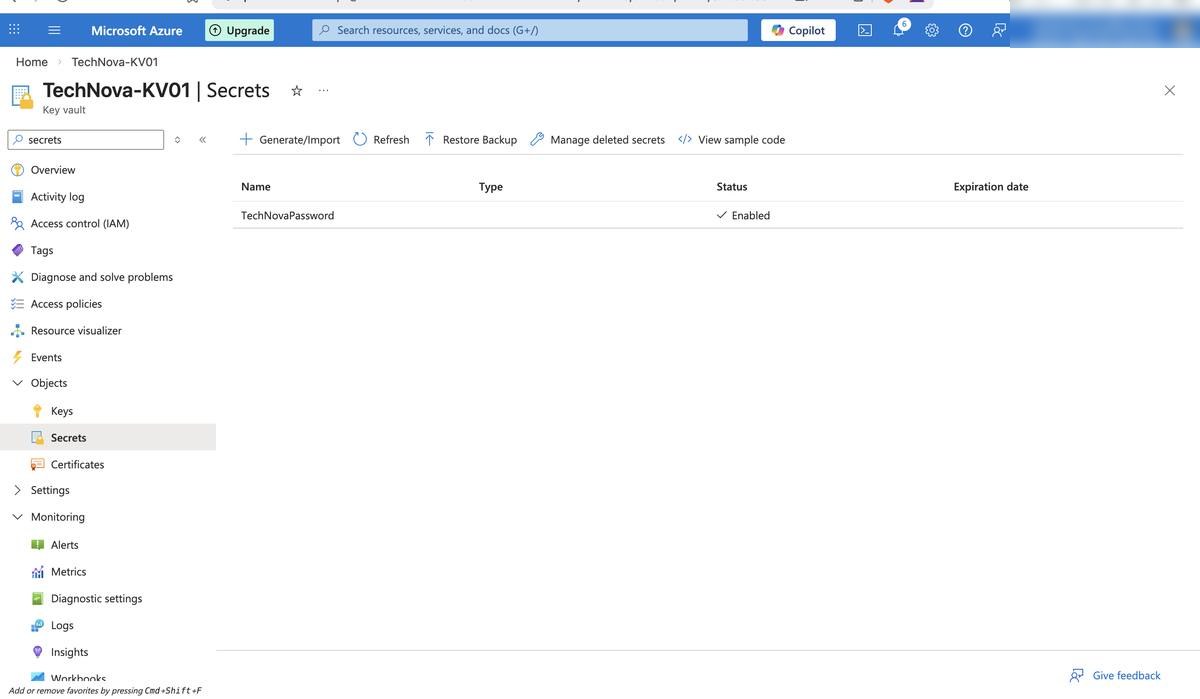Open Cloud Shell from the top bar

pyautogui.click(x=865, y=30)
